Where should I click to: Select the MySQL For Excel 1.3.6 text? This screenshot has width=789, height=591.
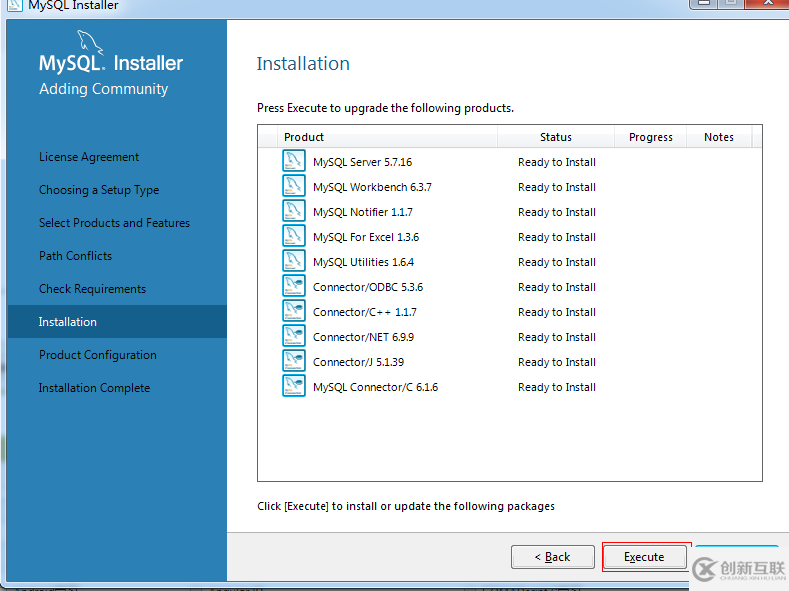click(366, 237)
